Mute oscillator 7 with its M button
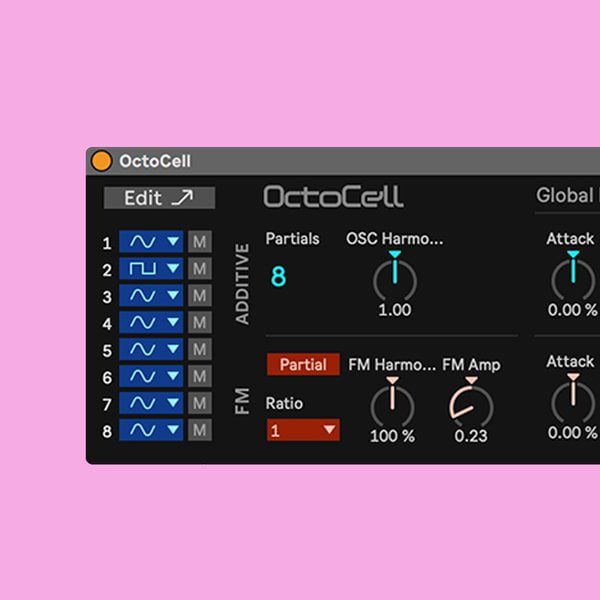600x600 pixels. (x=200, y=403)
